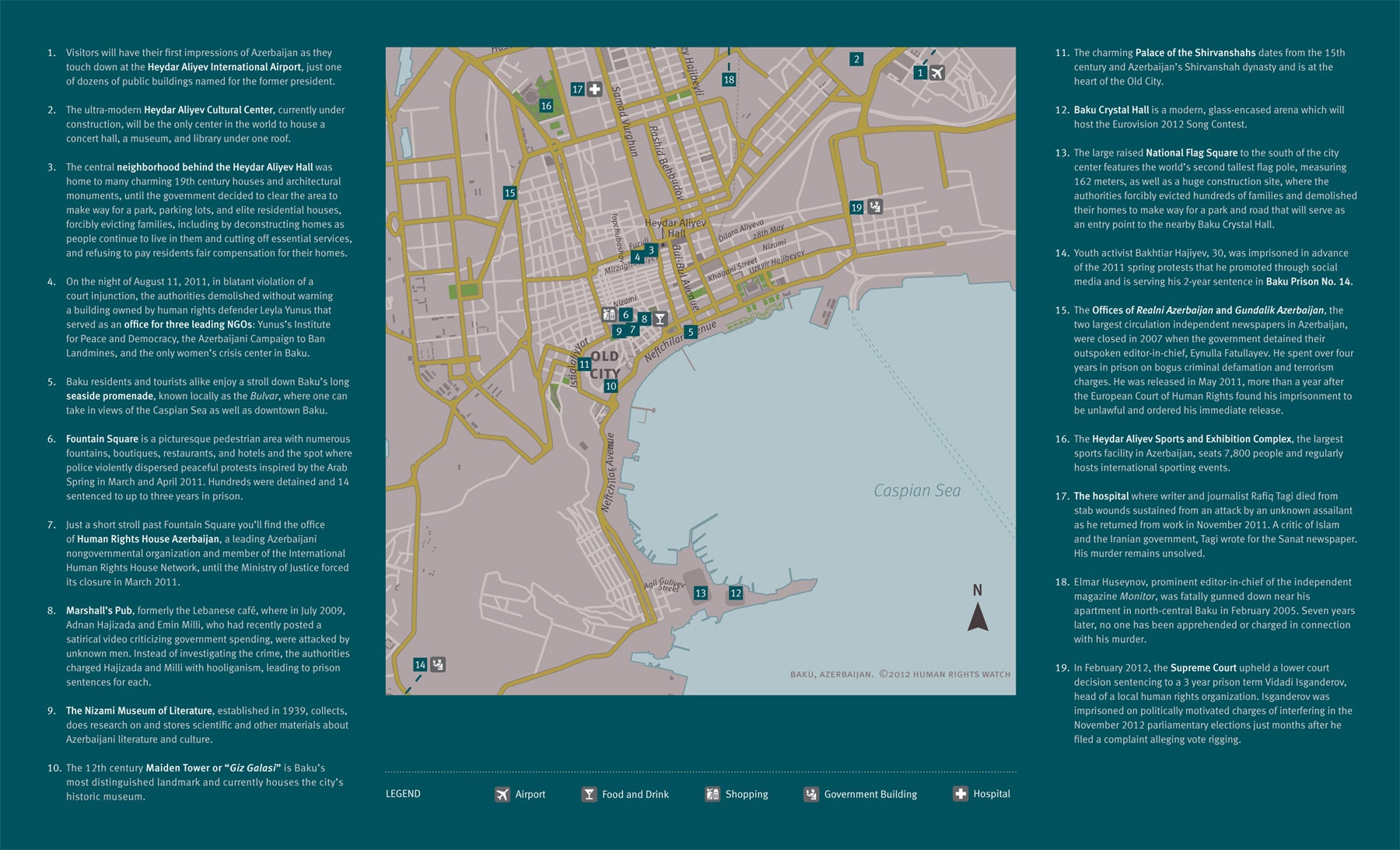Image resolution: width=1400 pixels, height=850 pixels.
Task: Click the airplane icon beside map marker 1
Action: pos(937,73)
